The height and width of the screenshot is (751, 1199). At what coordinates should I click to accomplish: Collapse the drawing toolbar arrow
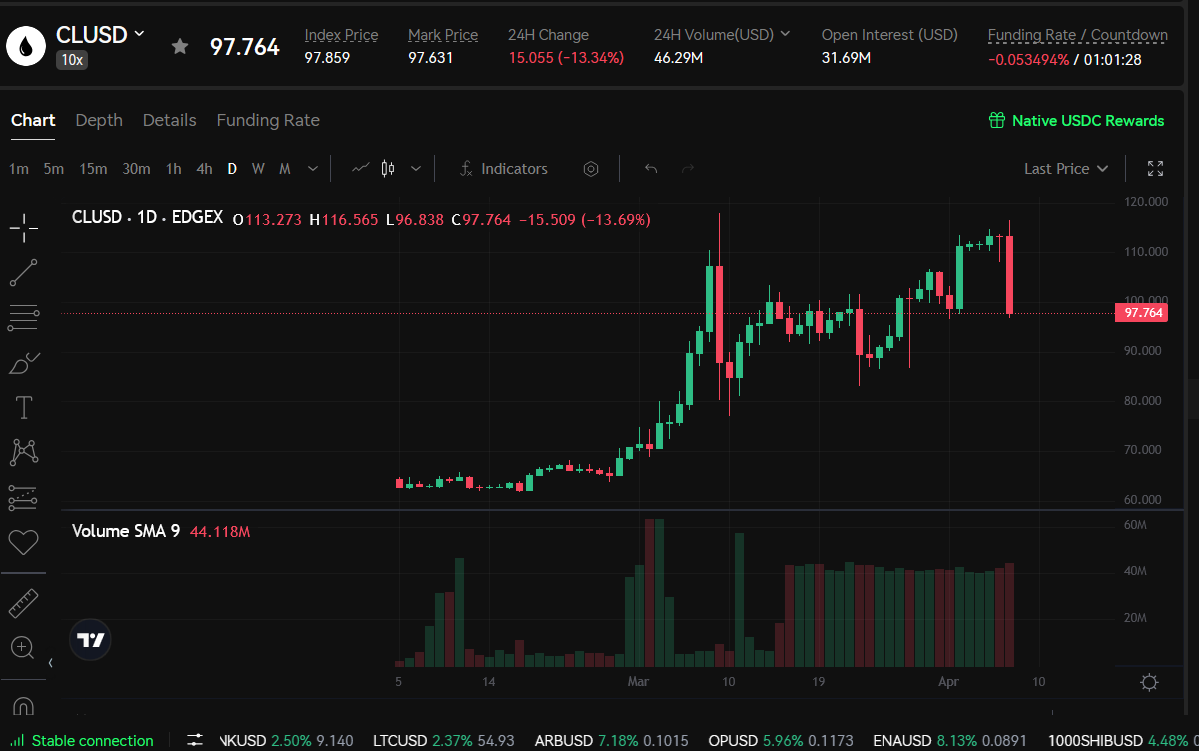tap(50, 663)
